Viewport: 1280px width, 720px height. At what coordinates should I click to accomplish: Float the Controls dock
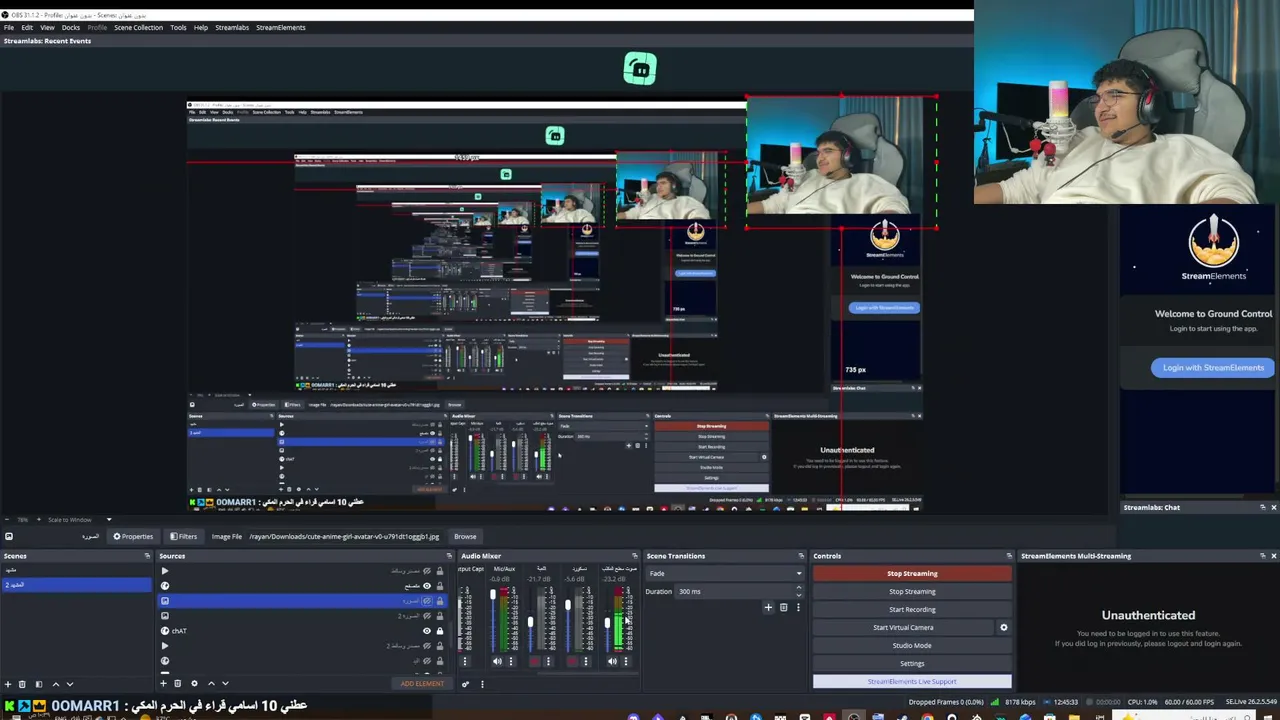[x=1008, y=556]
